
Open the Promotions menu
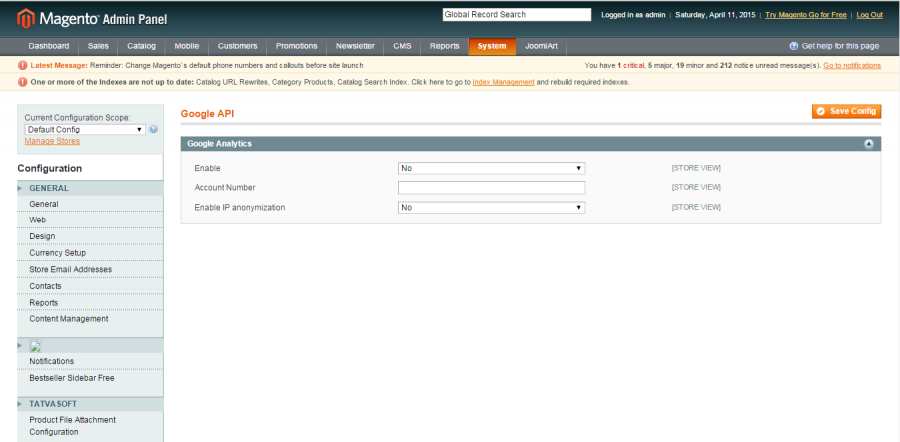(x=297, y=46)
